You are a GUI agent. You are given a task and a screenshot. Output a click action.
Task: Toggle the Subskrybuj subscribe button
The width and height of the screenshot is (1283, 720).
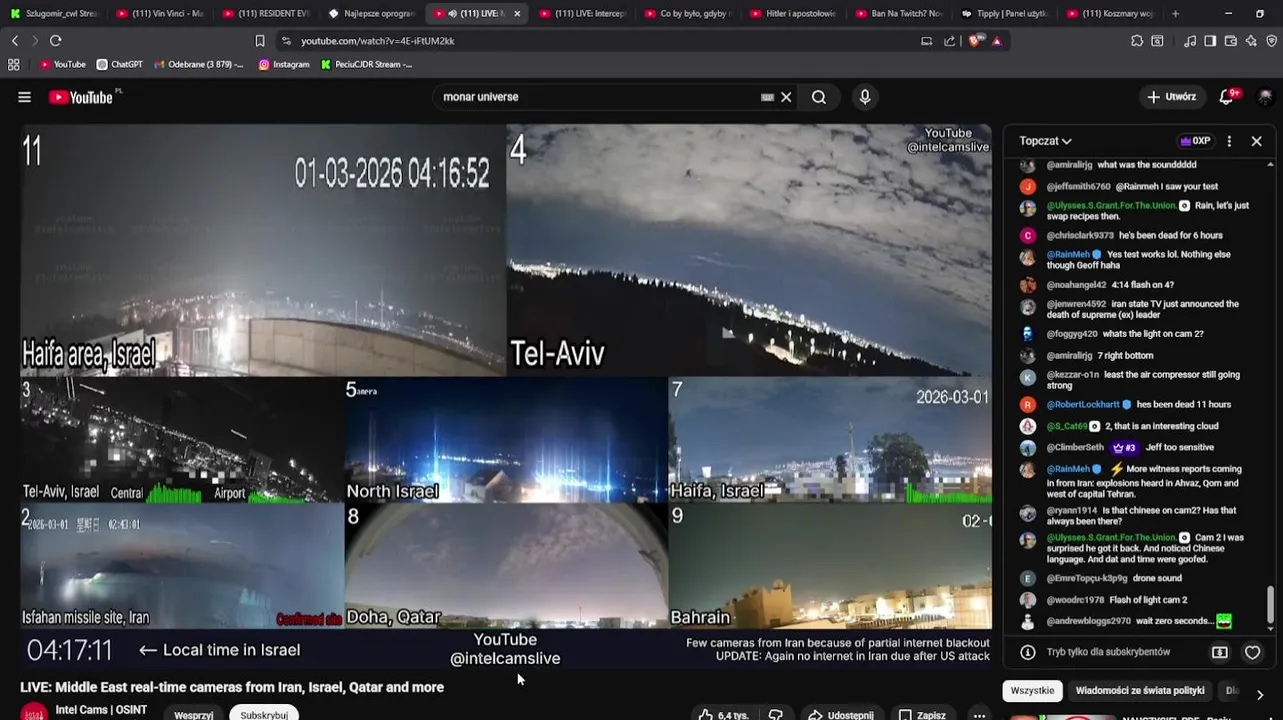pos(264,715)
